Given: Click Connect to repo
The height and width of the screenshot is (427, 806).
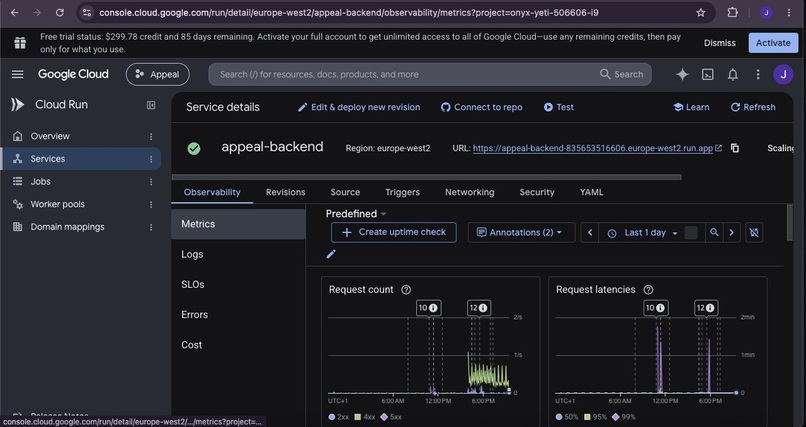Looking at the screenshot, I should 482,107.
